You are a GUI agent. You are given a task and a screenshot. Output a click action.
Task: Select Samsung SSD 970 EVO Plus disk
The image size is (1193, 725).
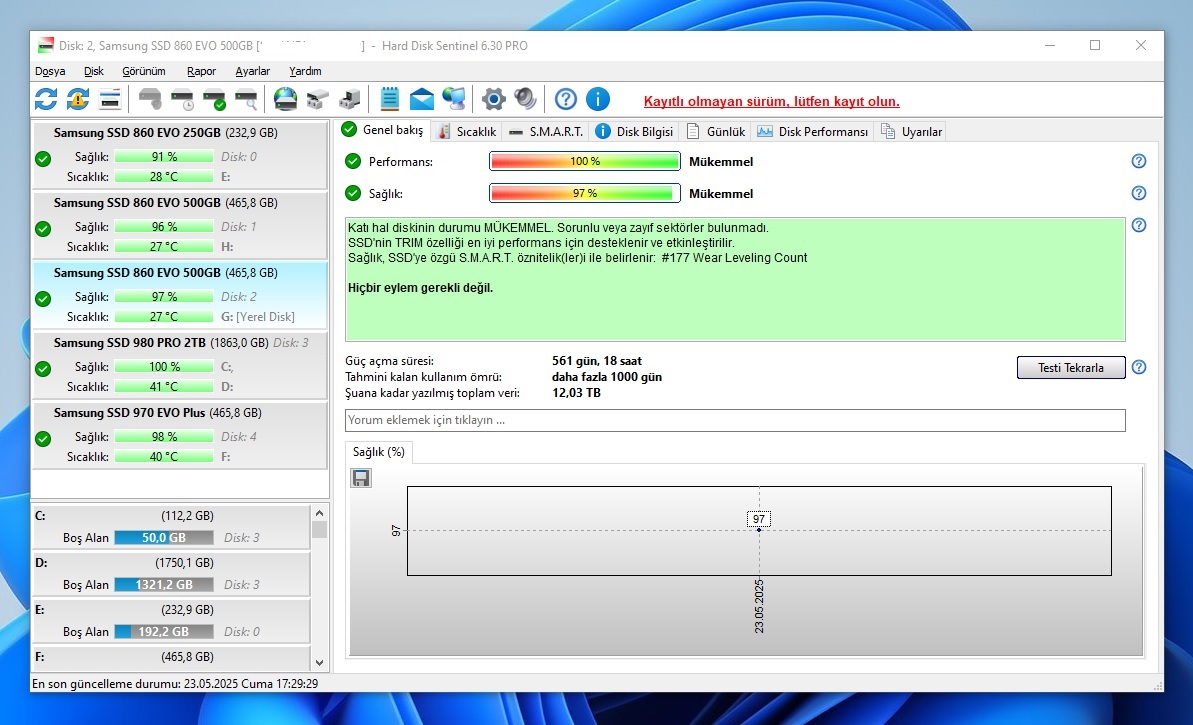click(180, 435)
